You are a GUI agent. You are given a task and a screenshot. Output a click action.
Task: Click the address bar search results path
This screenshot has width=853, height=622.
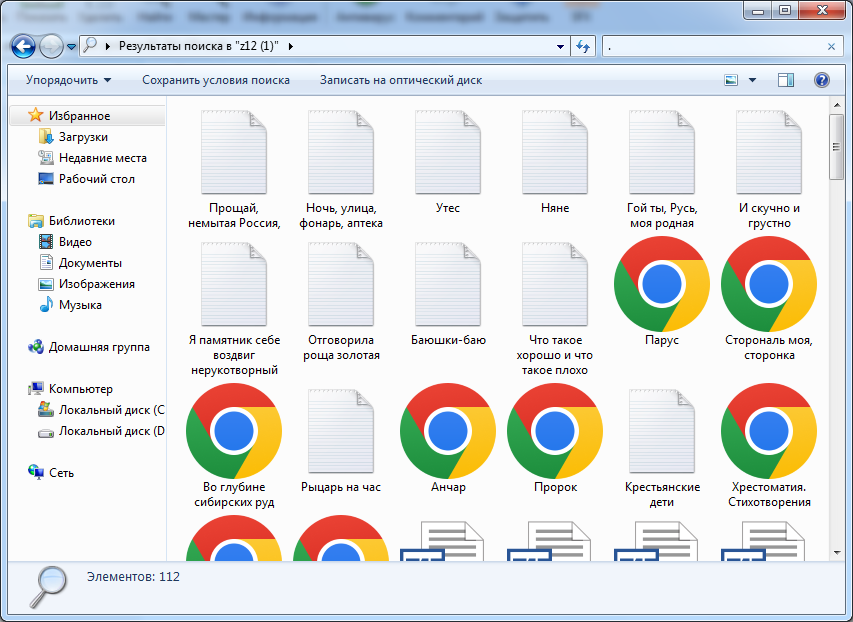(x=199, y=47)
